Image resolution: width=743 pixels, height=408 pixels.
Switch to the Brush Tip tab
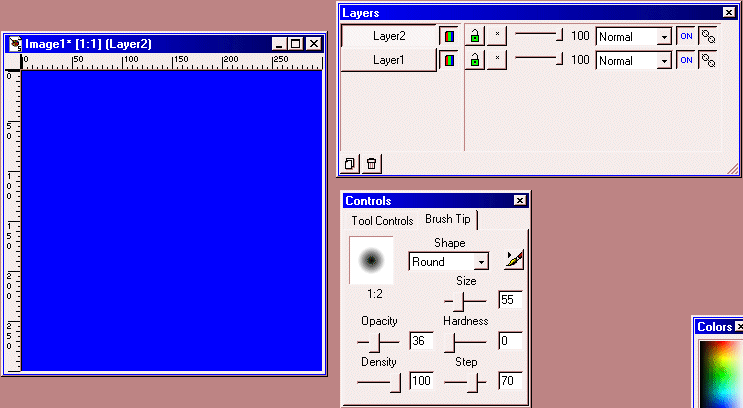coord(448,219)
